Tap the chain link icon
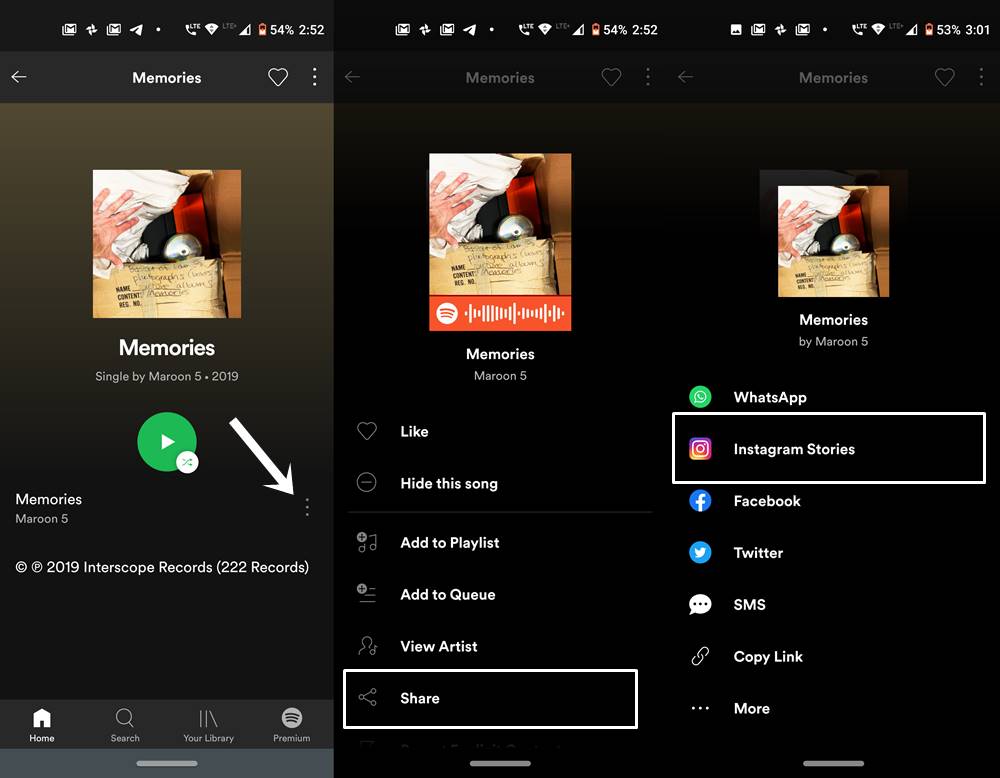This screenshot has height=778, width=1000. tap(700, 656)
